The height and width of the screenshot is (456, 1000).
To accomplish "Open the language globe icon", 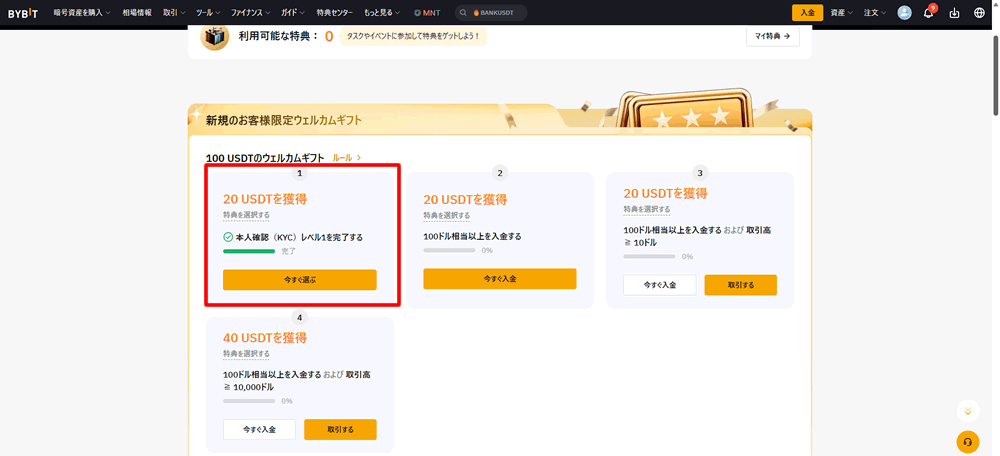I will pyautogui.click(x=979, y=13).
